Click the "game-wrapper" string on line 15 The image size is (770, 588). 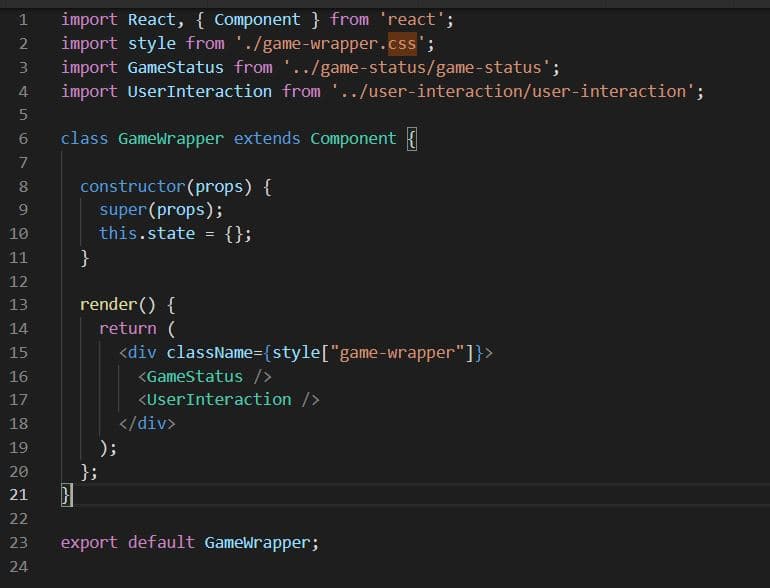pos(397,352)
